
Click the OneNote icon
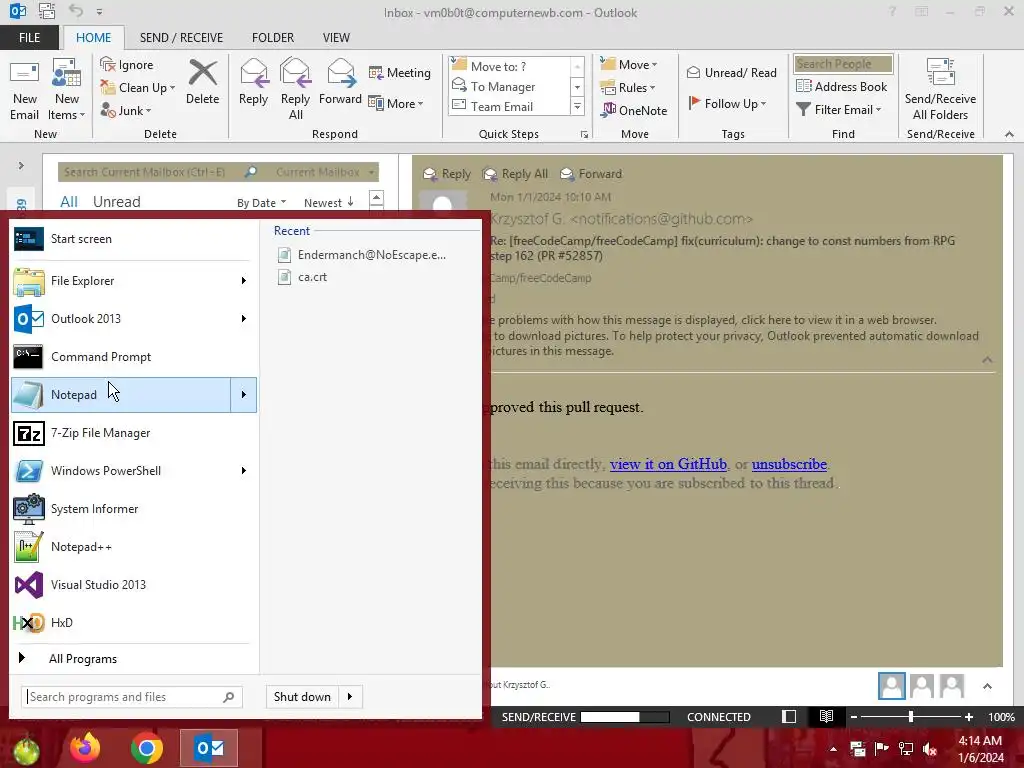pyautogui.click(x=609, y=110)
